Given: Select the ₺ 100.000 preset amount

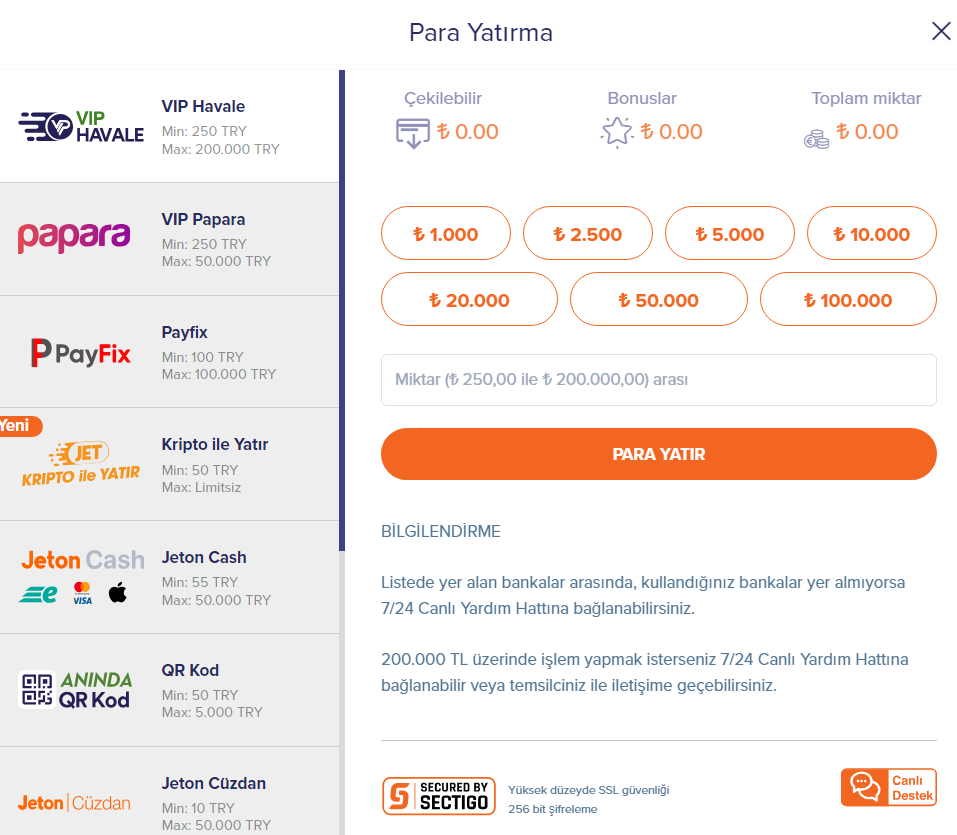Looking at the screenshot, I should click(848, 299).
